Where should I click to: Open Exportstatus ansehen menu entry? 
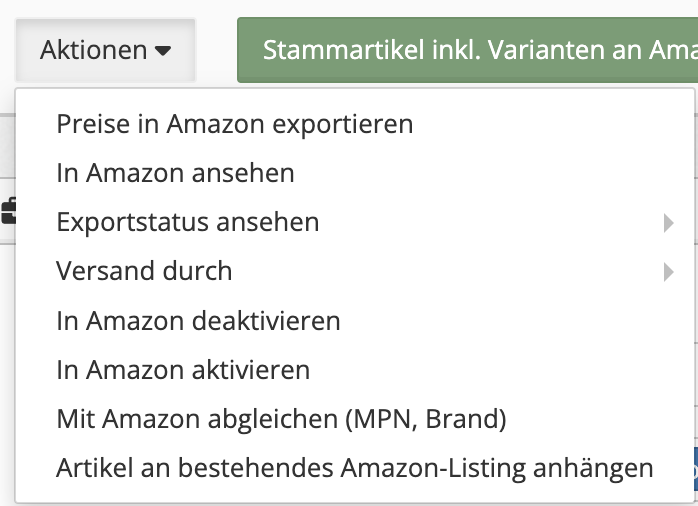(x=355, y=222)
